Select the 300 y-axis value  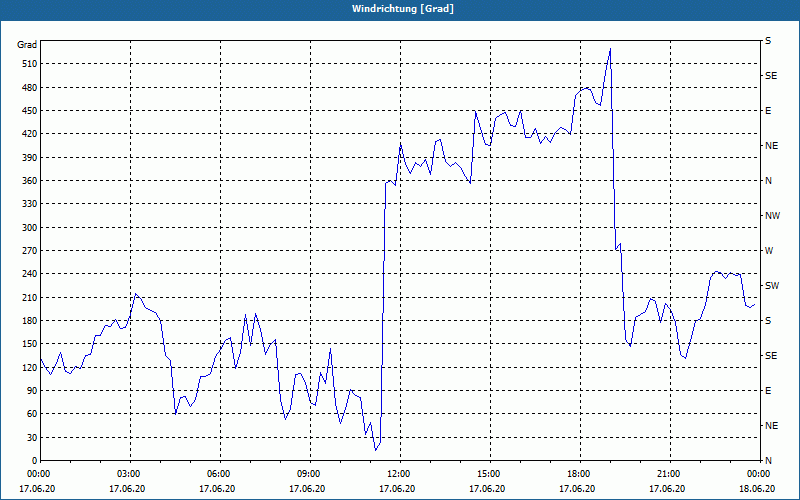(x=30, y=228)
